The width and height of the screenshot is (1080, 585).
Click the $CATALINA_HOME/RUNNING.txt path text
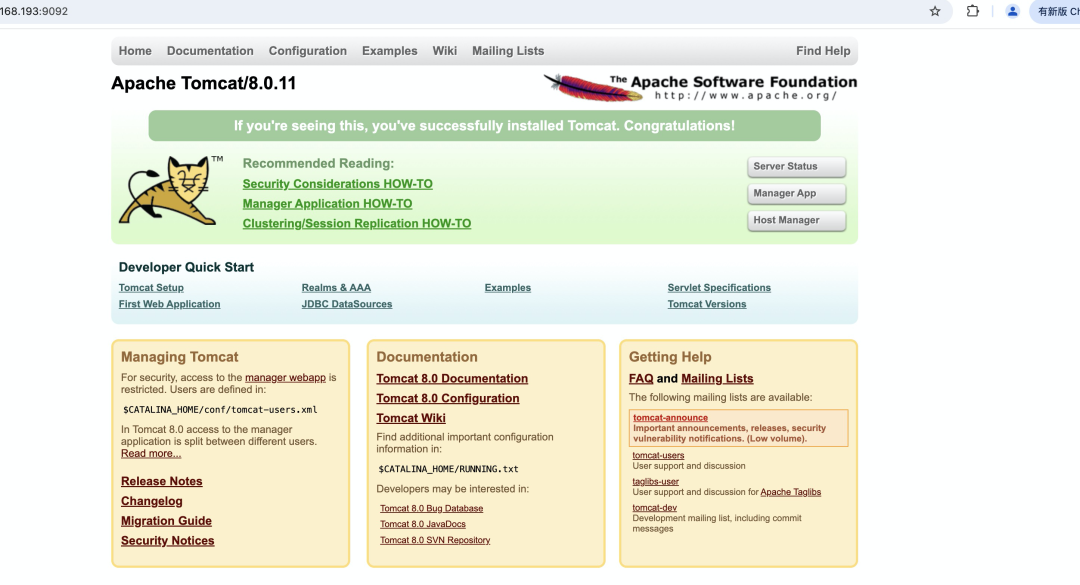[448, 469]
